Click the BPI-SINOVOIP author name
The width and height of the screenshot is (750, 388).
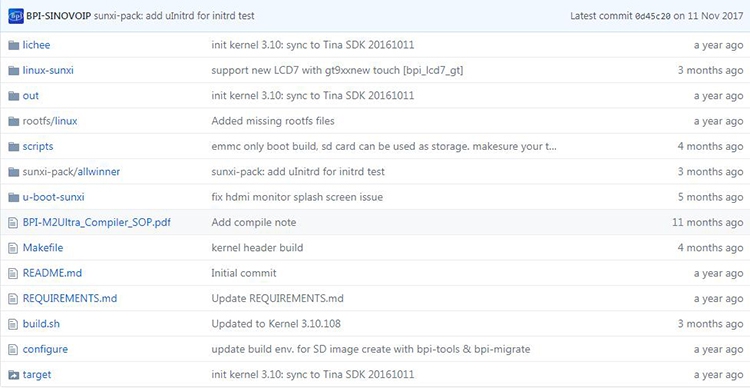pyautogui.click(x=59, y=16)
